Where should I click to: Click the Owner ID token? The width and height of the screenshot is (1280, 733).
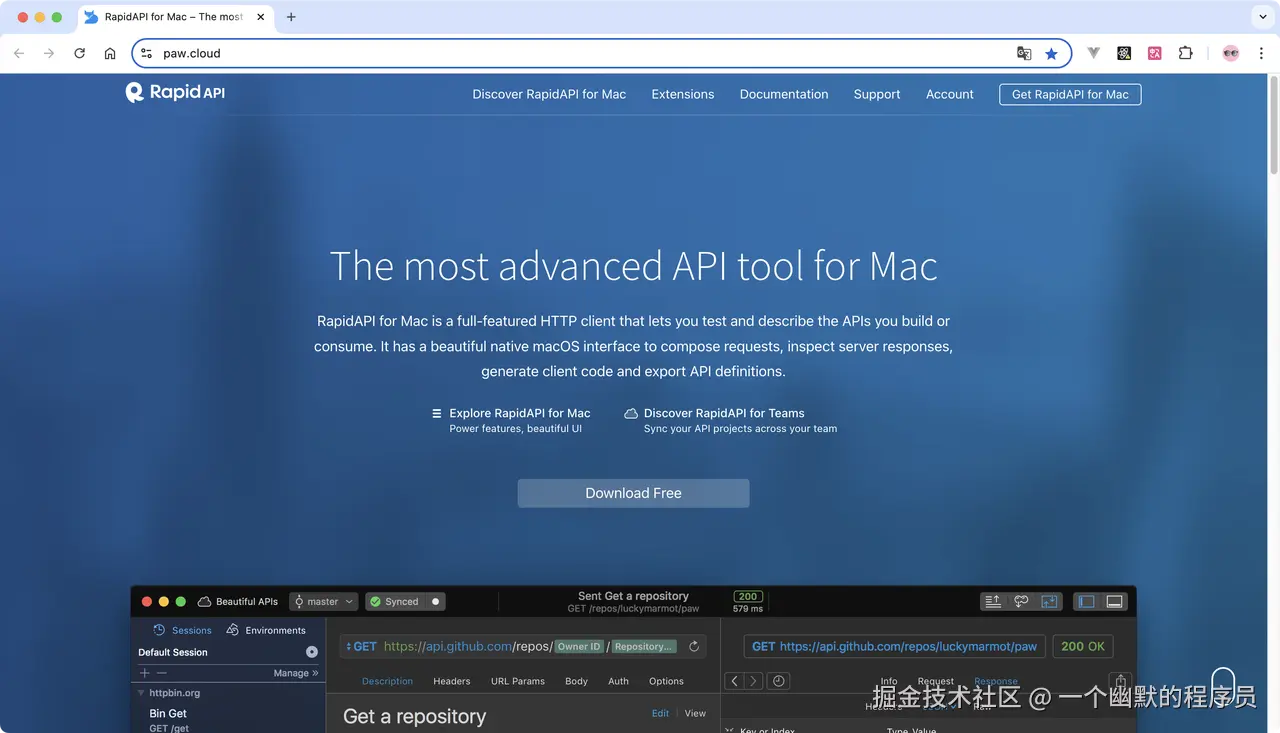[579, 647]
